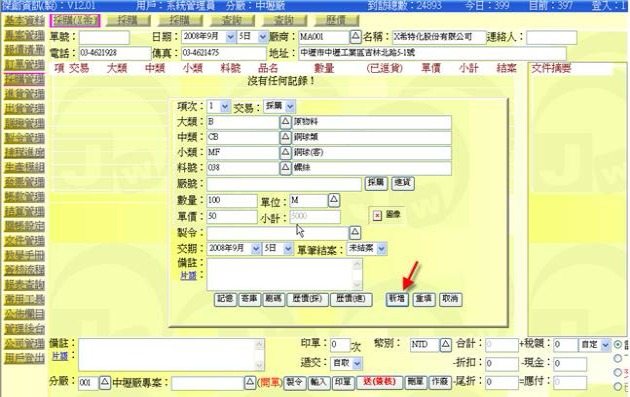The image size is (630, 397).
Task: Click the 刷碼 button
Action: click(274, 299)
